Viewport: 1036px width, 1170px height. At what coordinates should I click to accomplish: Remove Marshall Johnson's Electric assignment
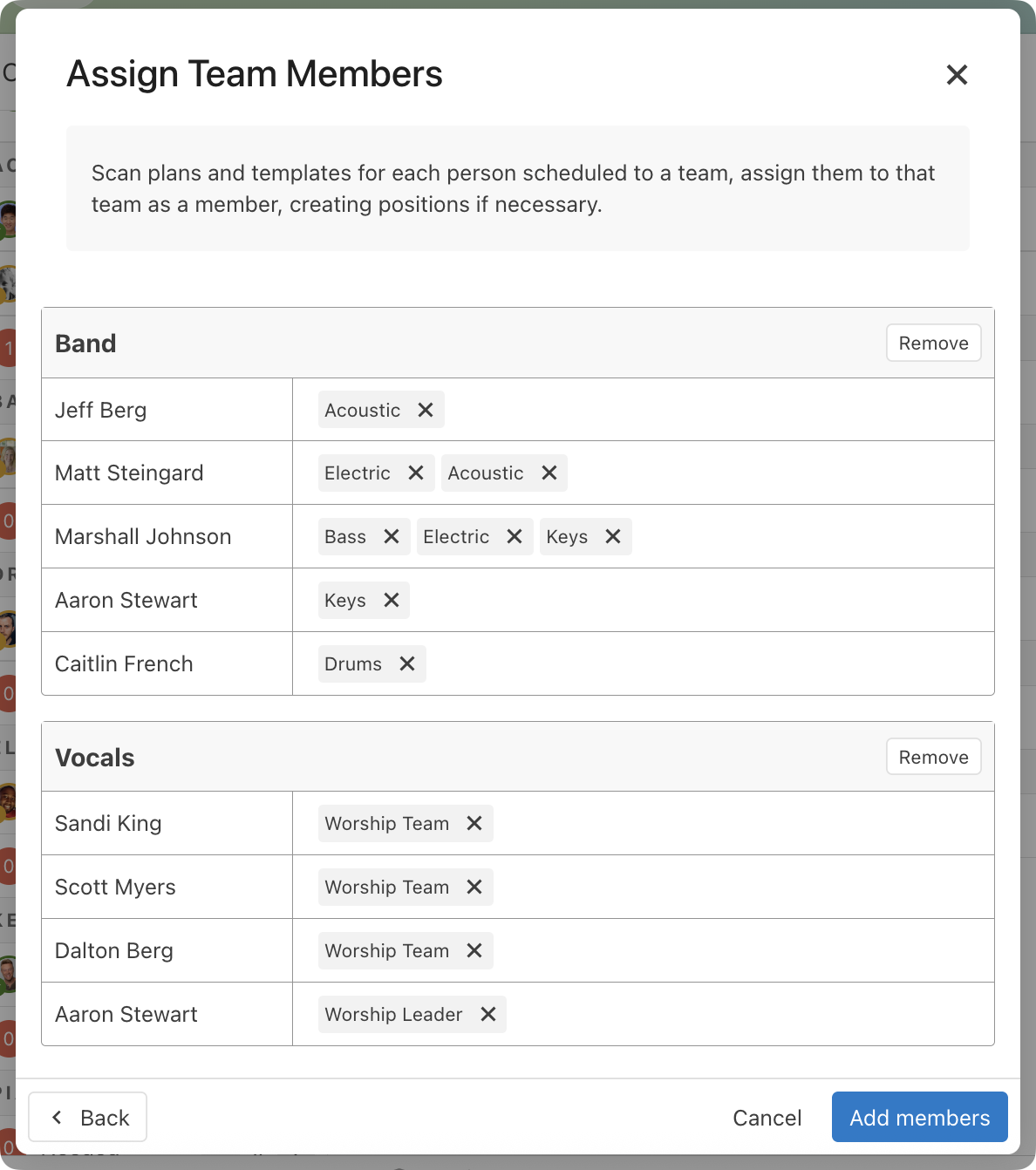tap(515, 536)
